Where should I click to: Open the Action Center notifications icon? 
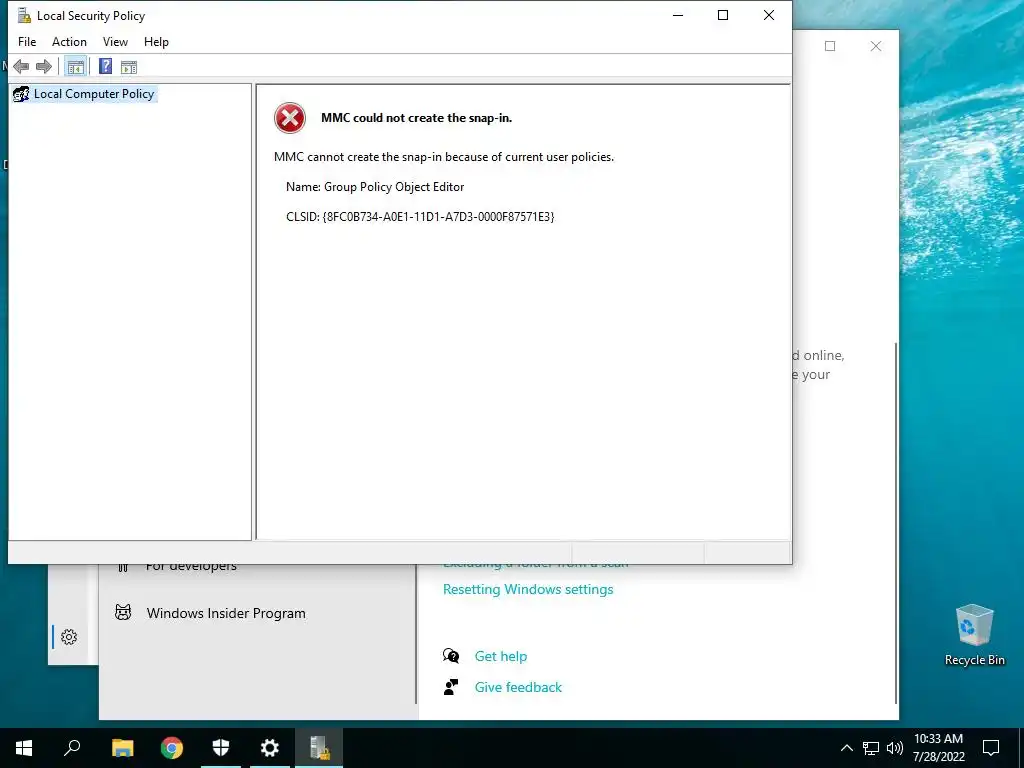991,748
